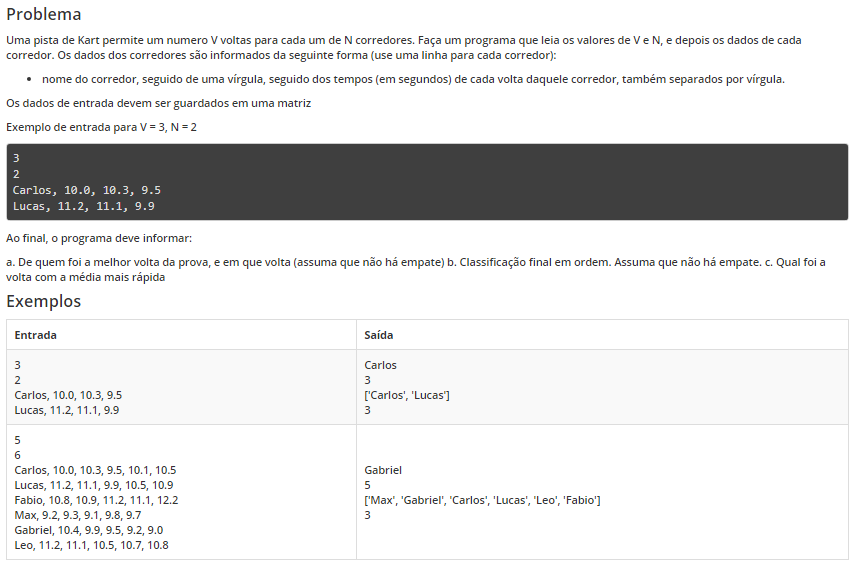Screen dimensions: 860x569
Task: Click the Entrada column header
Action: click(36, 335)
